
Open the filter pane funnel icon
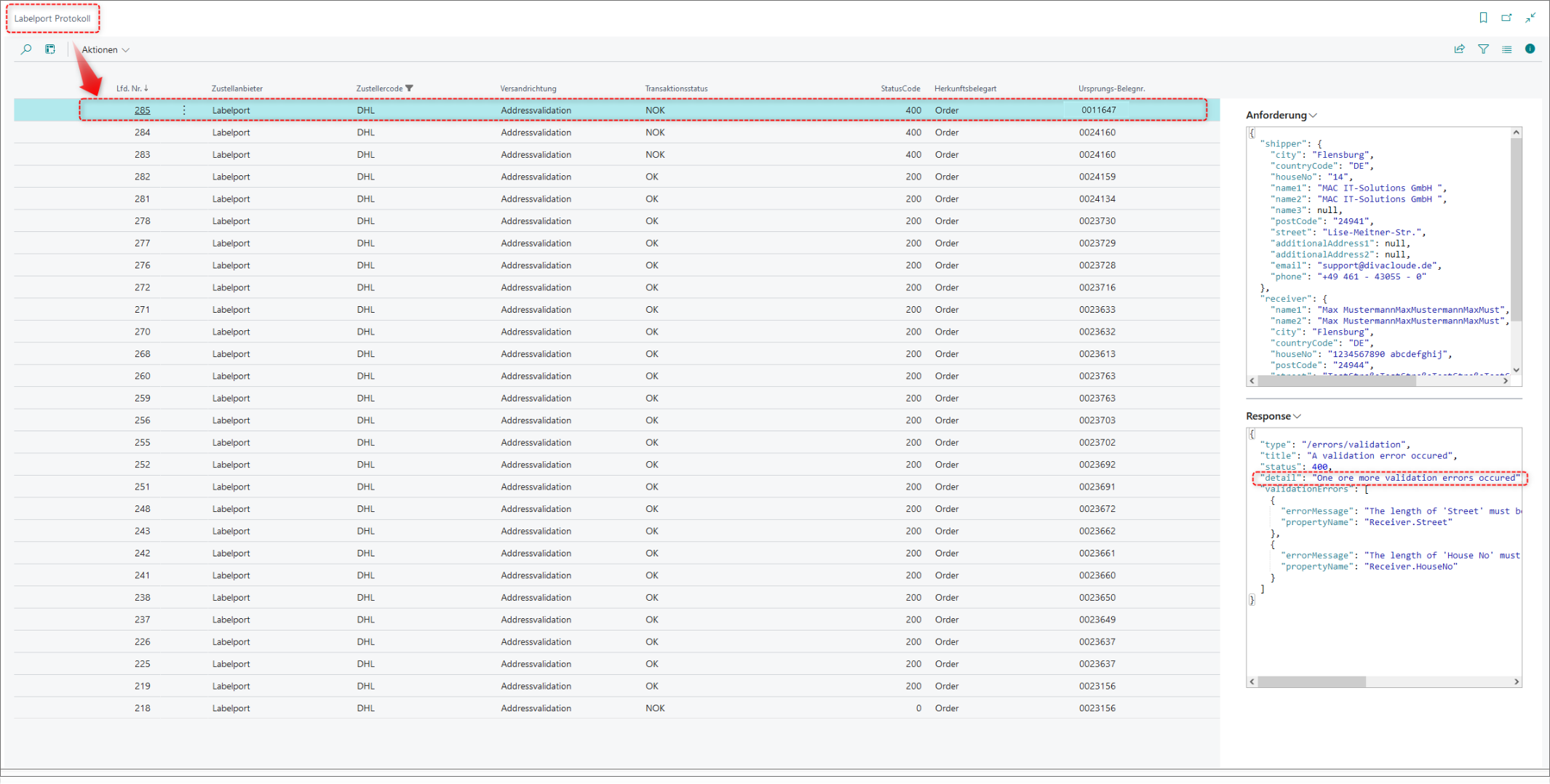pyautogui.click(x=1483, y=49)
